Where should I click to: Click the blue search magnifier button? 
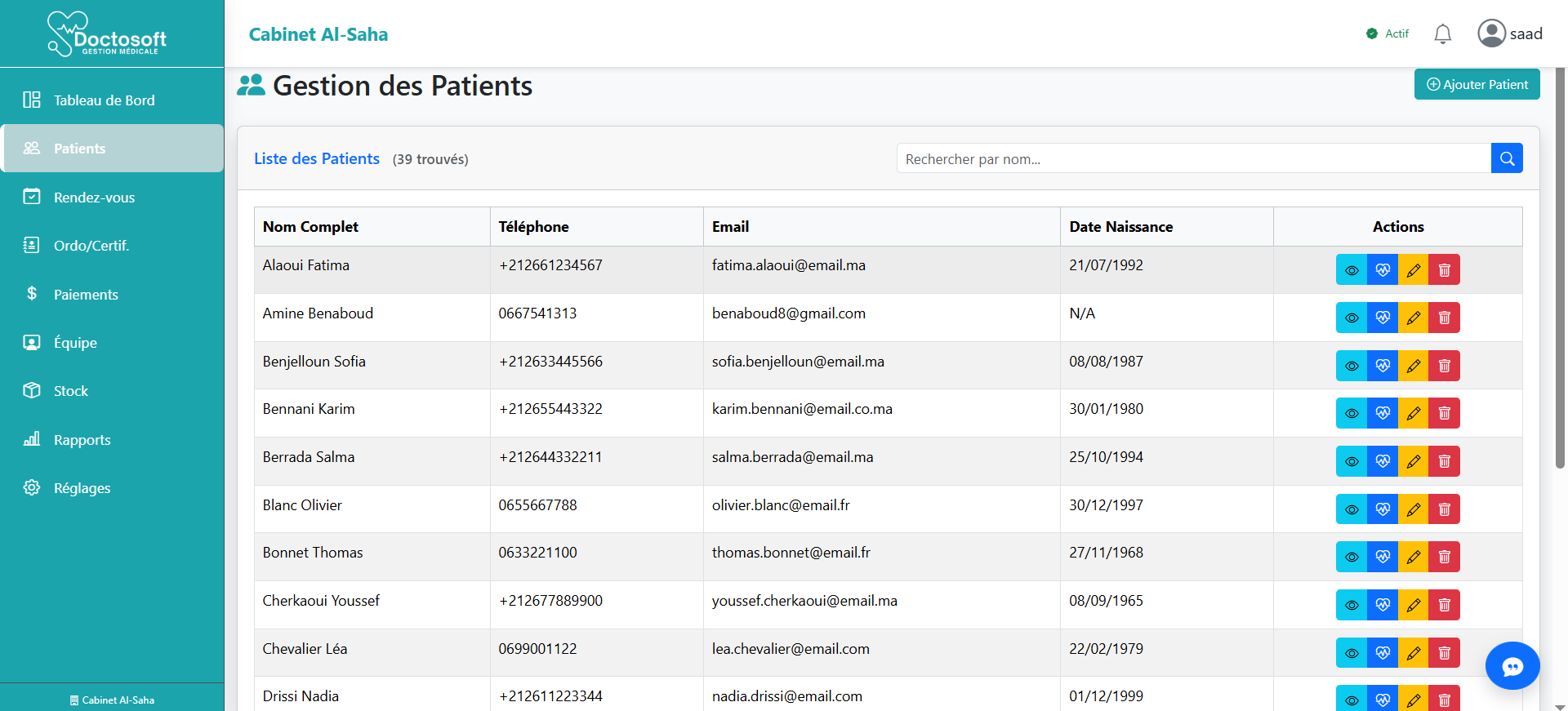point(1507,158)
